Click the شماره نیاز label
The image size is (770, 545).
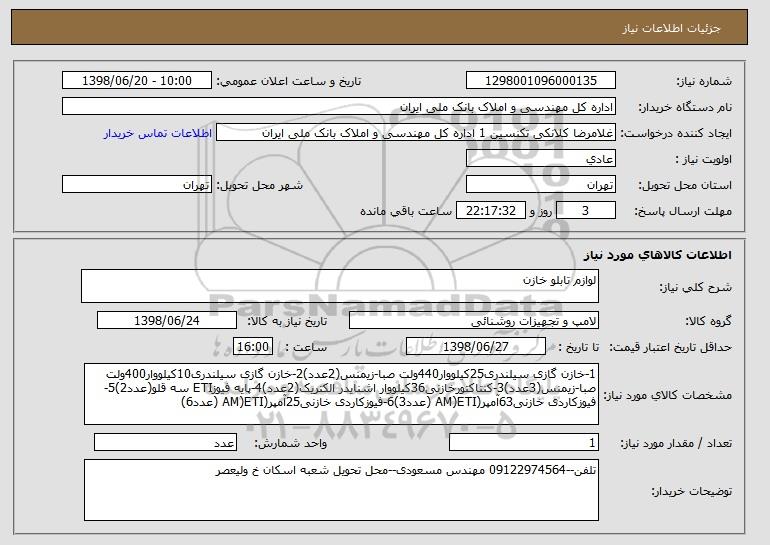704,82
